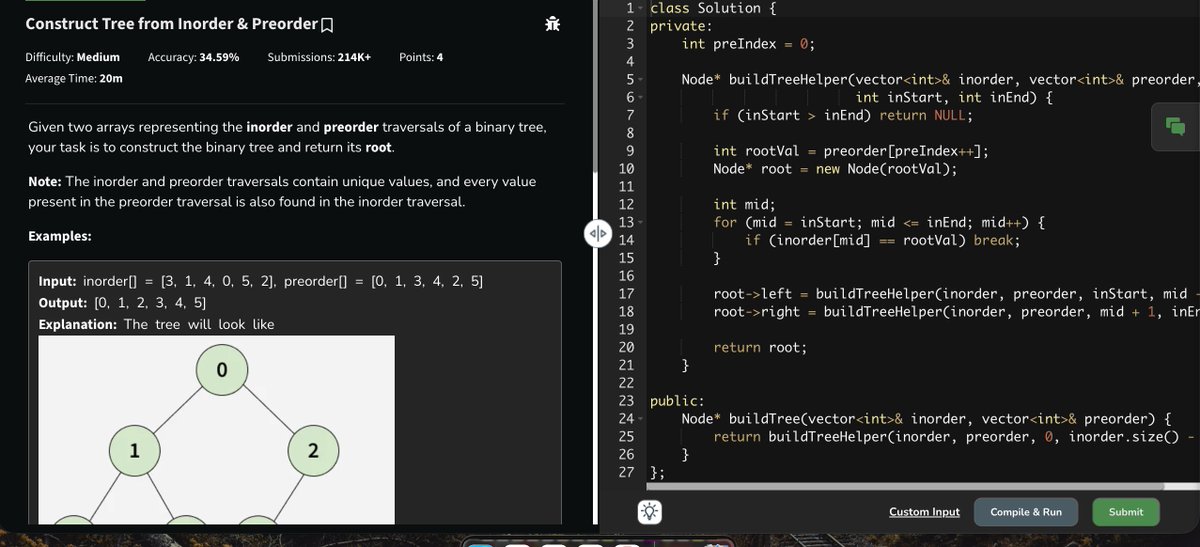Click the 'Submissions: 214K+' text
Image resolution: width=1200 pixels, height=547 pixels.
(319, 58)
